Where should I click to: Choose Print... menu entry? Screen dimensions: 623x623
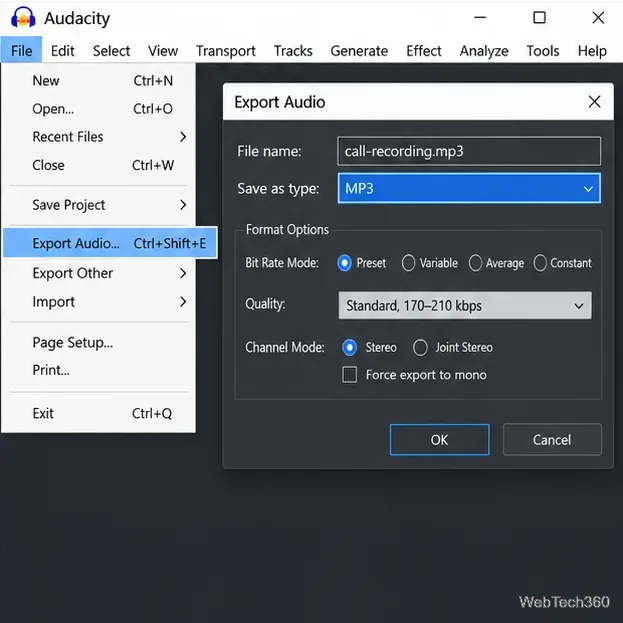point(99,370)
